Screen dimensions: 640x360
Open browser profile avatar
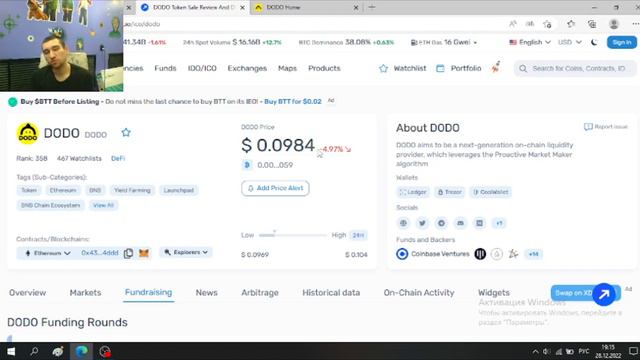(x=613, y=24)
